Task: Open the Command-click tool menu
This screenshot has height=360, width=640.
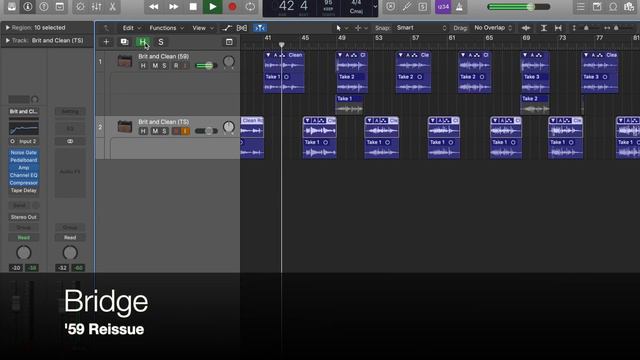Action: click(x=361, y=28)
